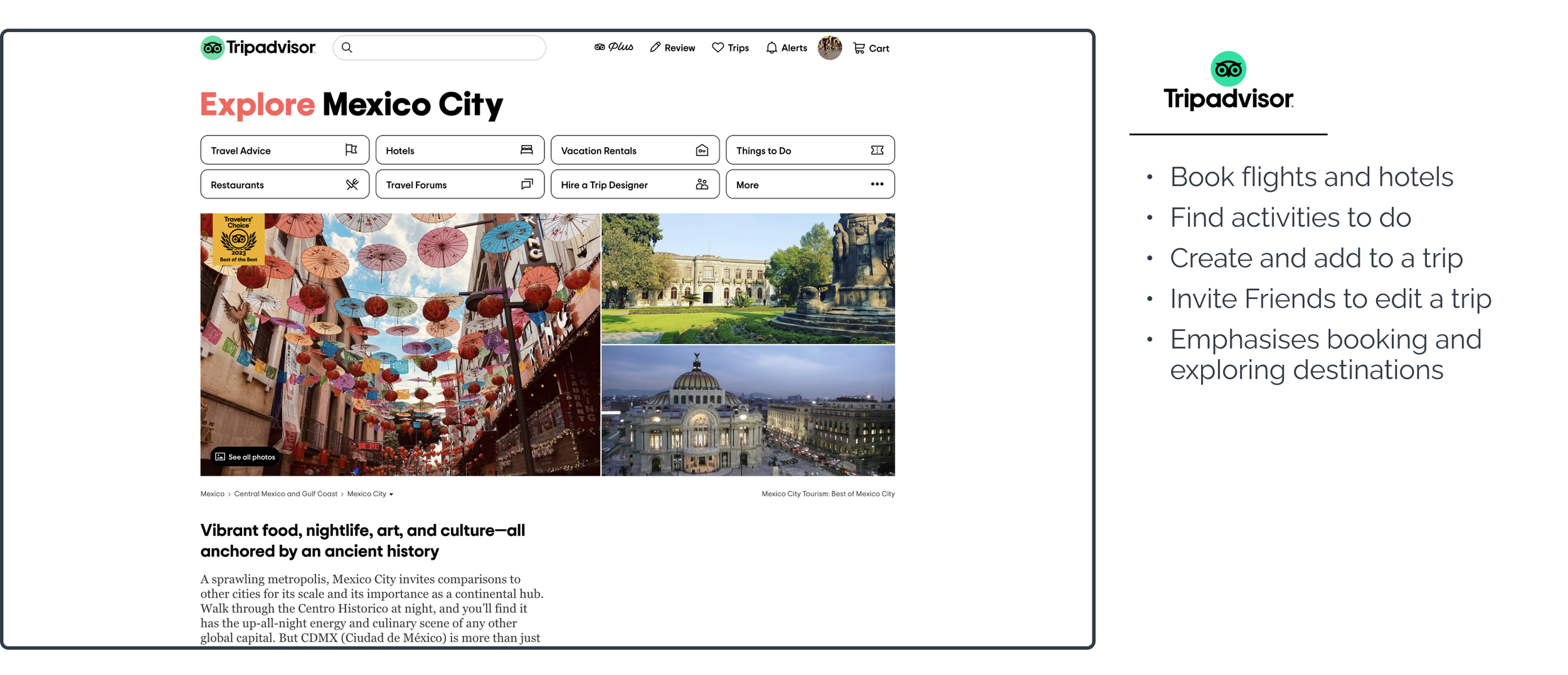Click the Alerts bell icon
The width and height of the screenshot is (1568, 675).
(x=771, y=48)
